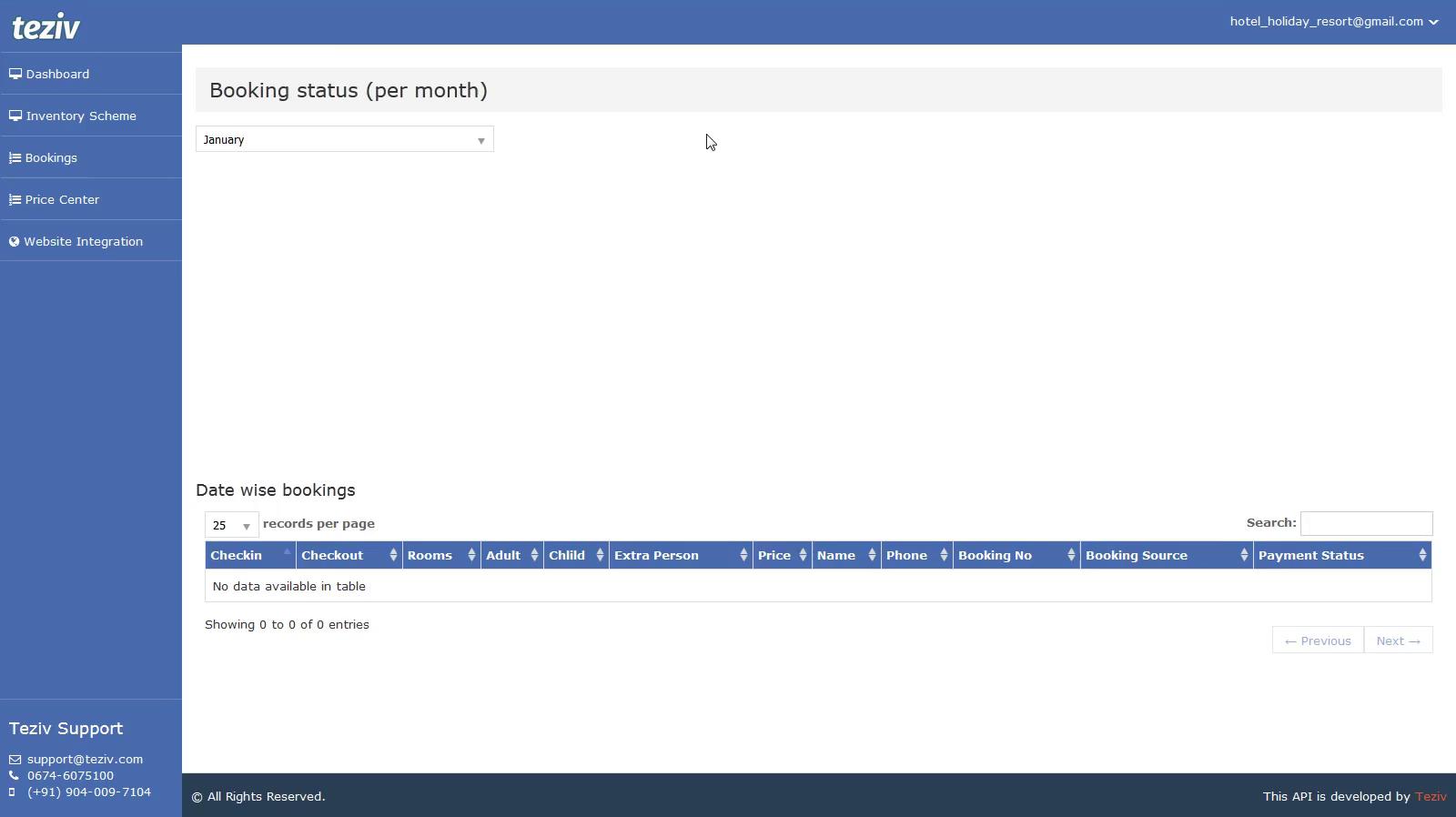The image size is (1456, 817).
Task: Click the Previous pagination button
Action: [1318, 640]
